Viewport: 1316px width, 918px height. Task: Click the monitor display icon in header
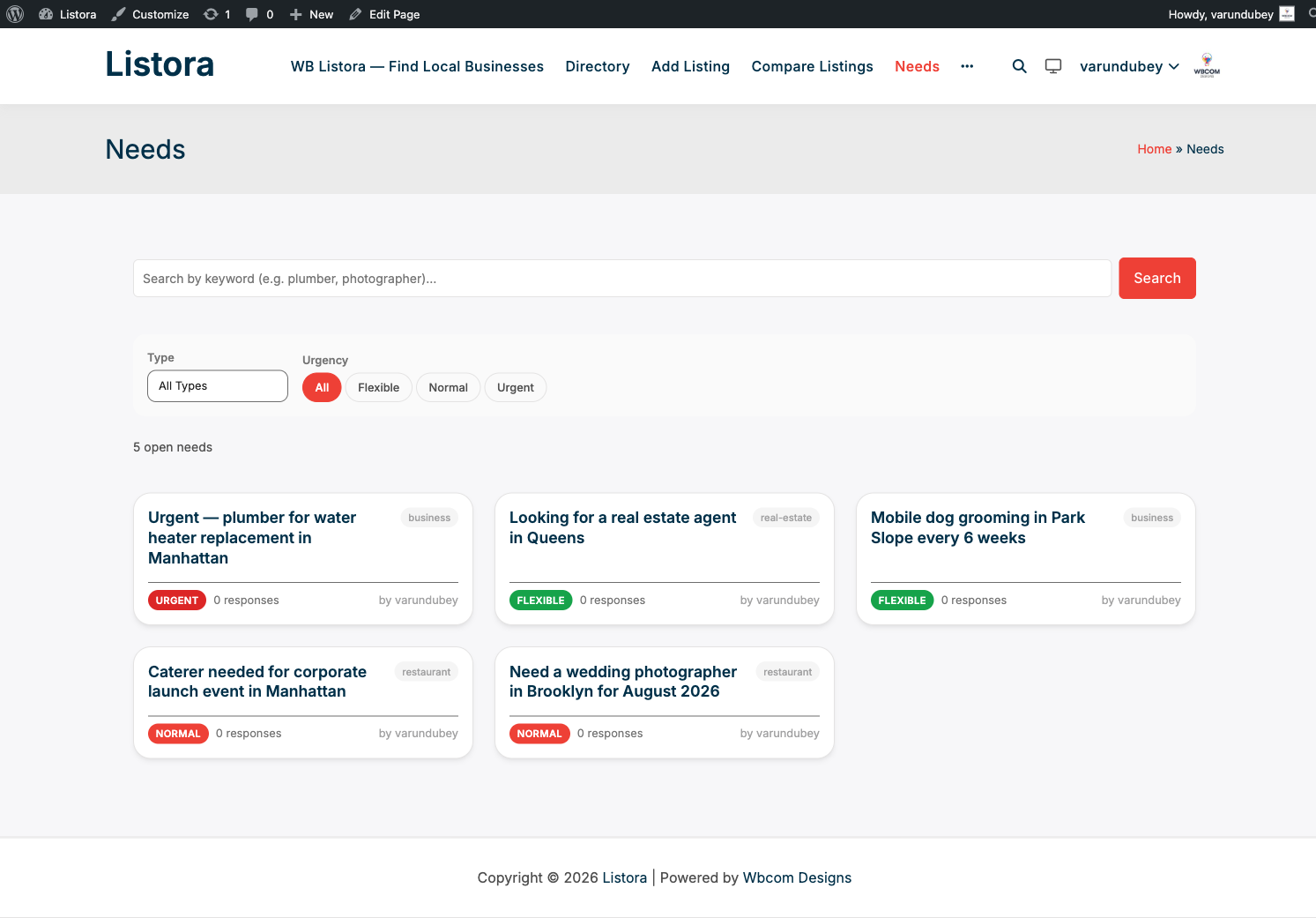tap(1053, 66)
